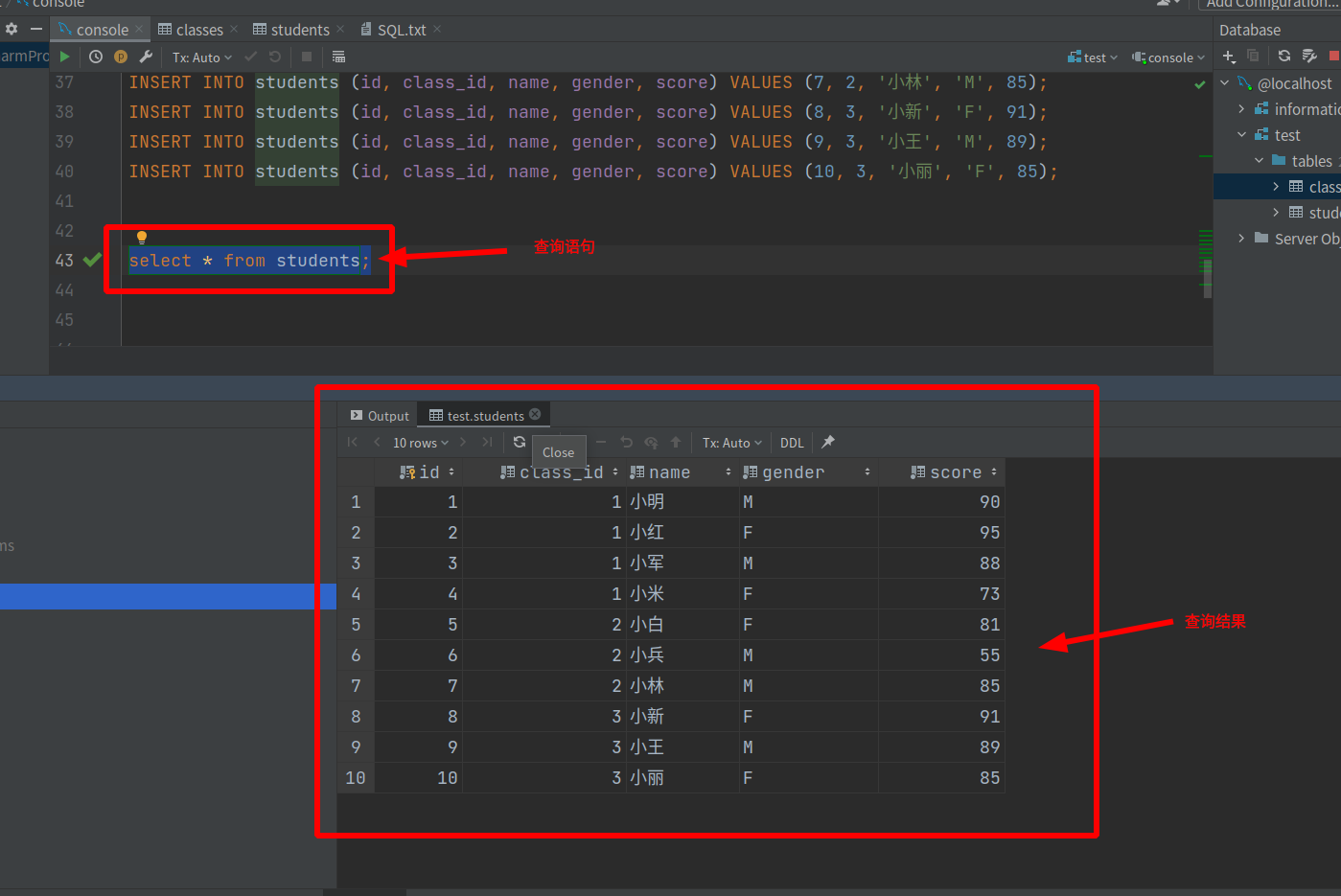Reload the test.students result page
The image size is (1341, 896).
click(520, 442)
